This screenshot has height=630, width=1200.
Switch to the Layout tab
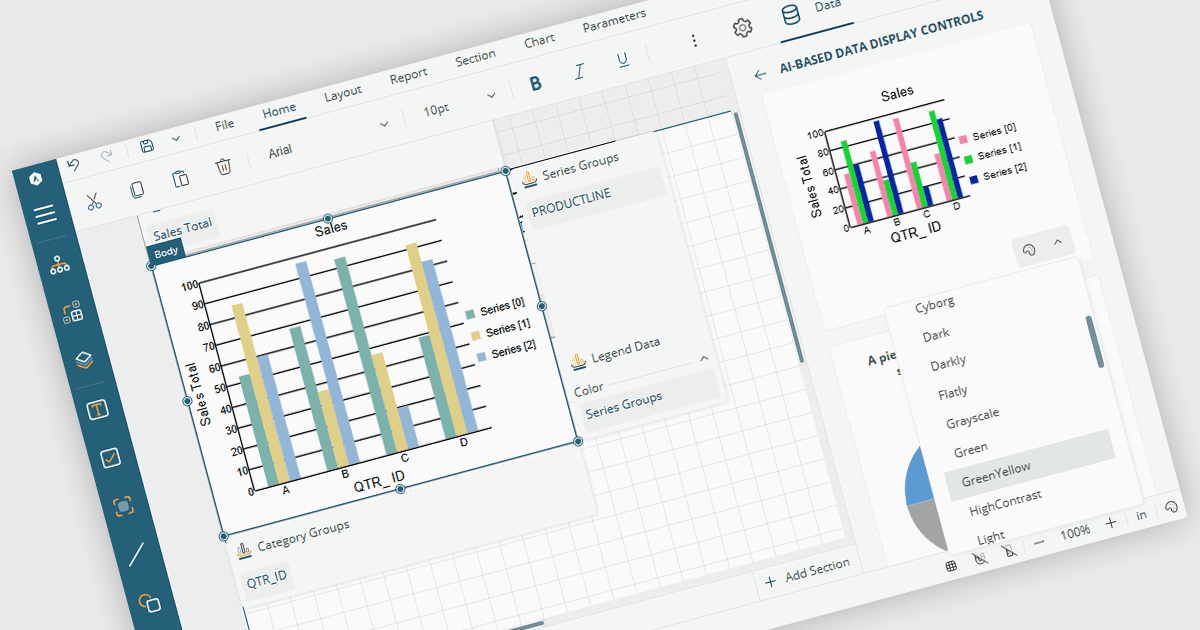343,92
